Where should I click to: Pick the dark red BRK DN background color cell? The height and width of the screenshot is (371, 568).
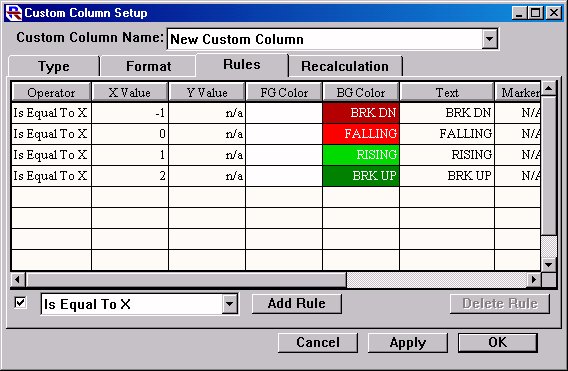coord(361,113)
